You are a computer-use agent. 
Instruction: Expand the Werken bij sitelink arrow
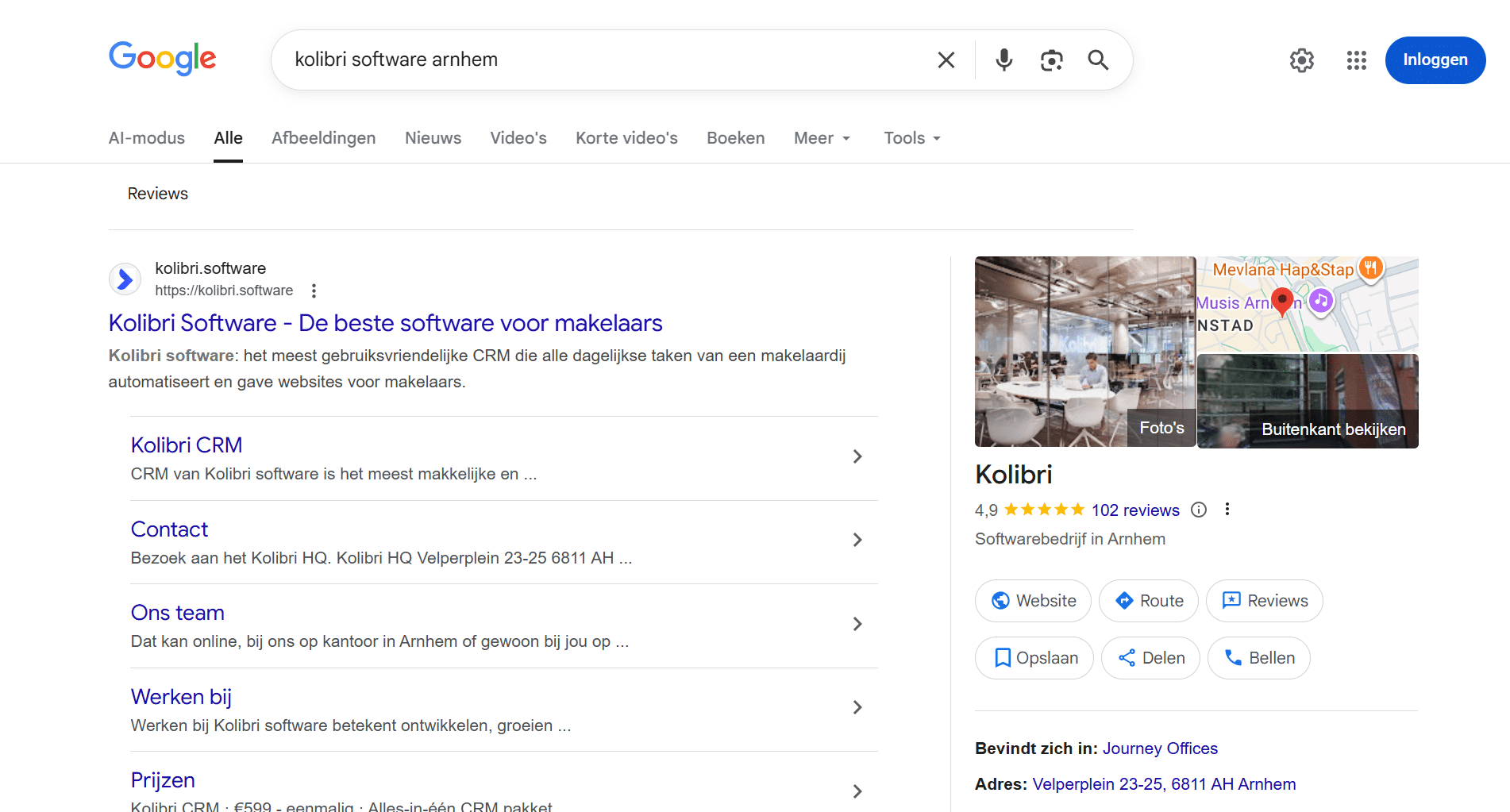pyautogui.click(x=857, y=707)
